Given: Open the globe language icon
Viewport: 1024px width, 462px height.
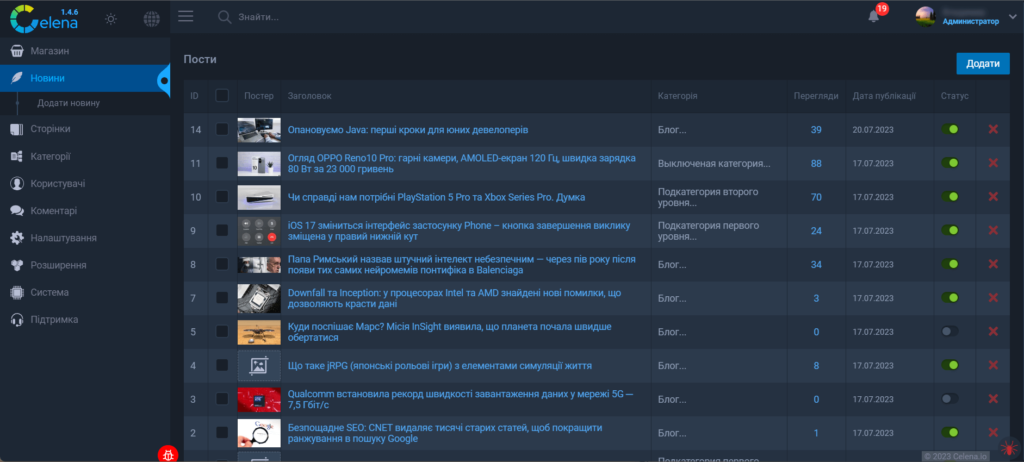Looking at the screenshot, I should click(151, 18).
